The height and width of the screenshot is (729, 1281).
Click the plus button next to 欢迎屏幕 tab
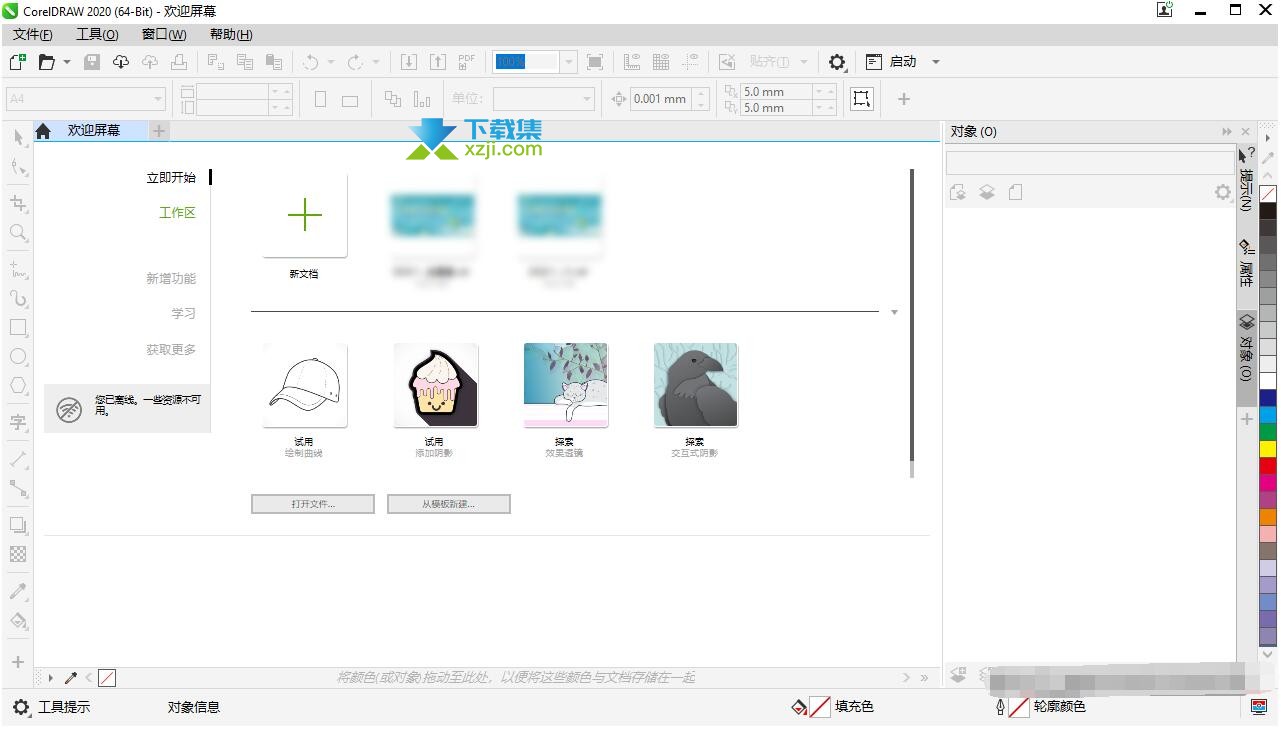pos(159,131)
